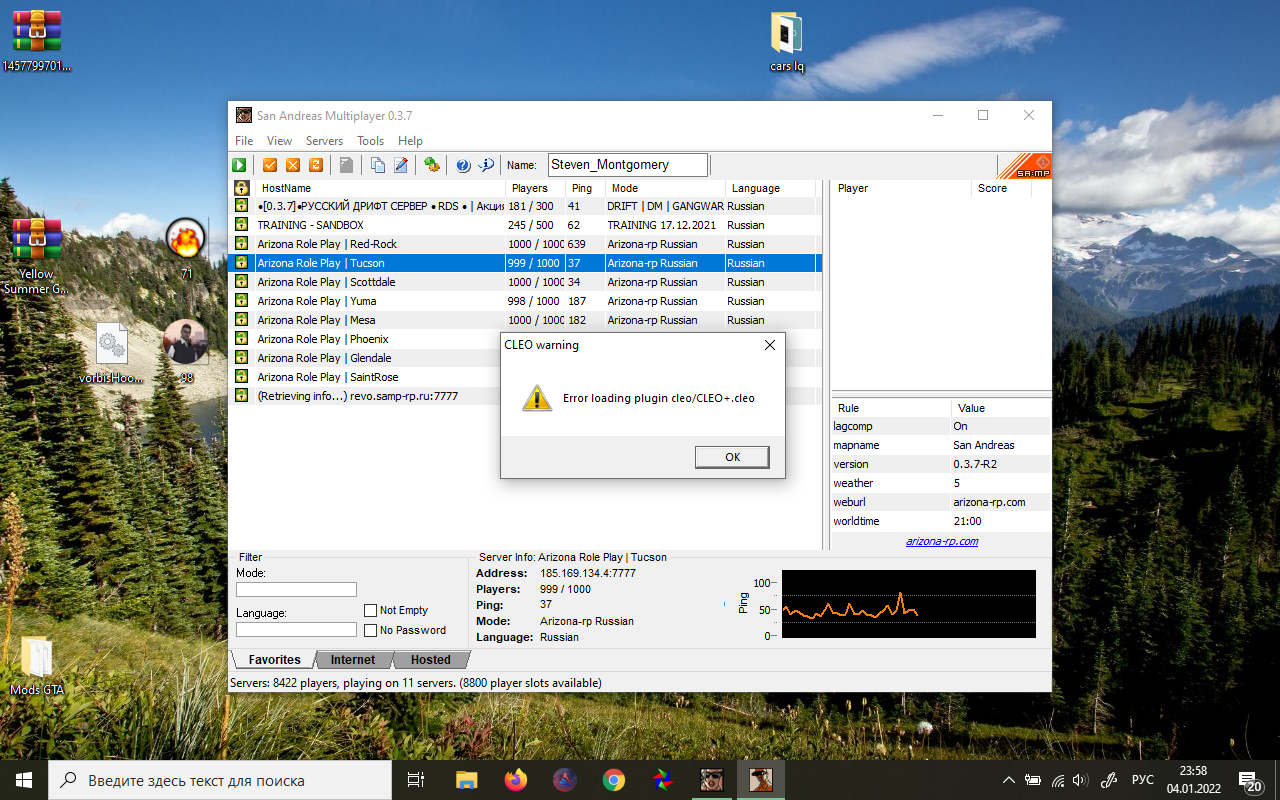Switch to the Internet tab
1280x800 pixels.
(353, 660)
